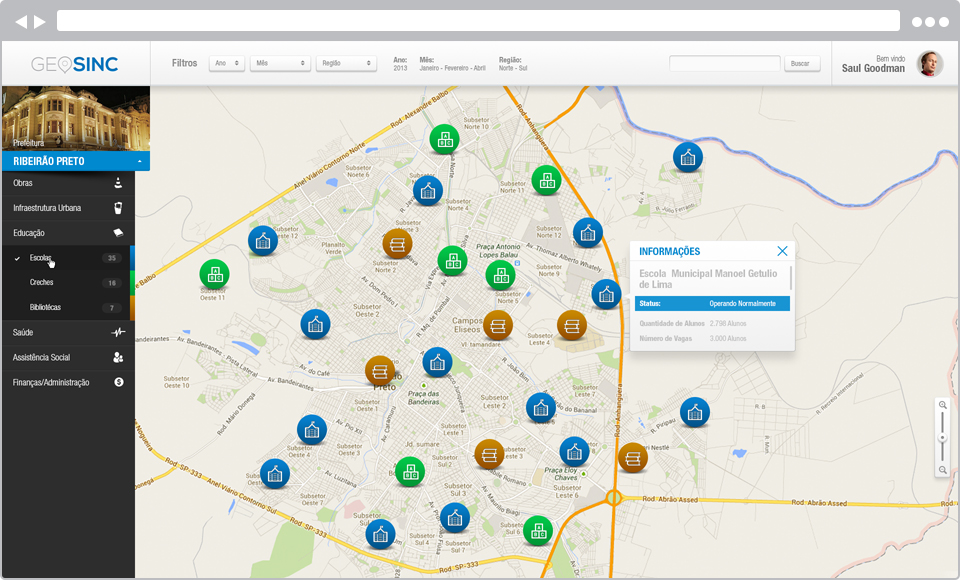The image size is (960, 580).
Task: Click the Obras construction cone icon
Action: 118,183
